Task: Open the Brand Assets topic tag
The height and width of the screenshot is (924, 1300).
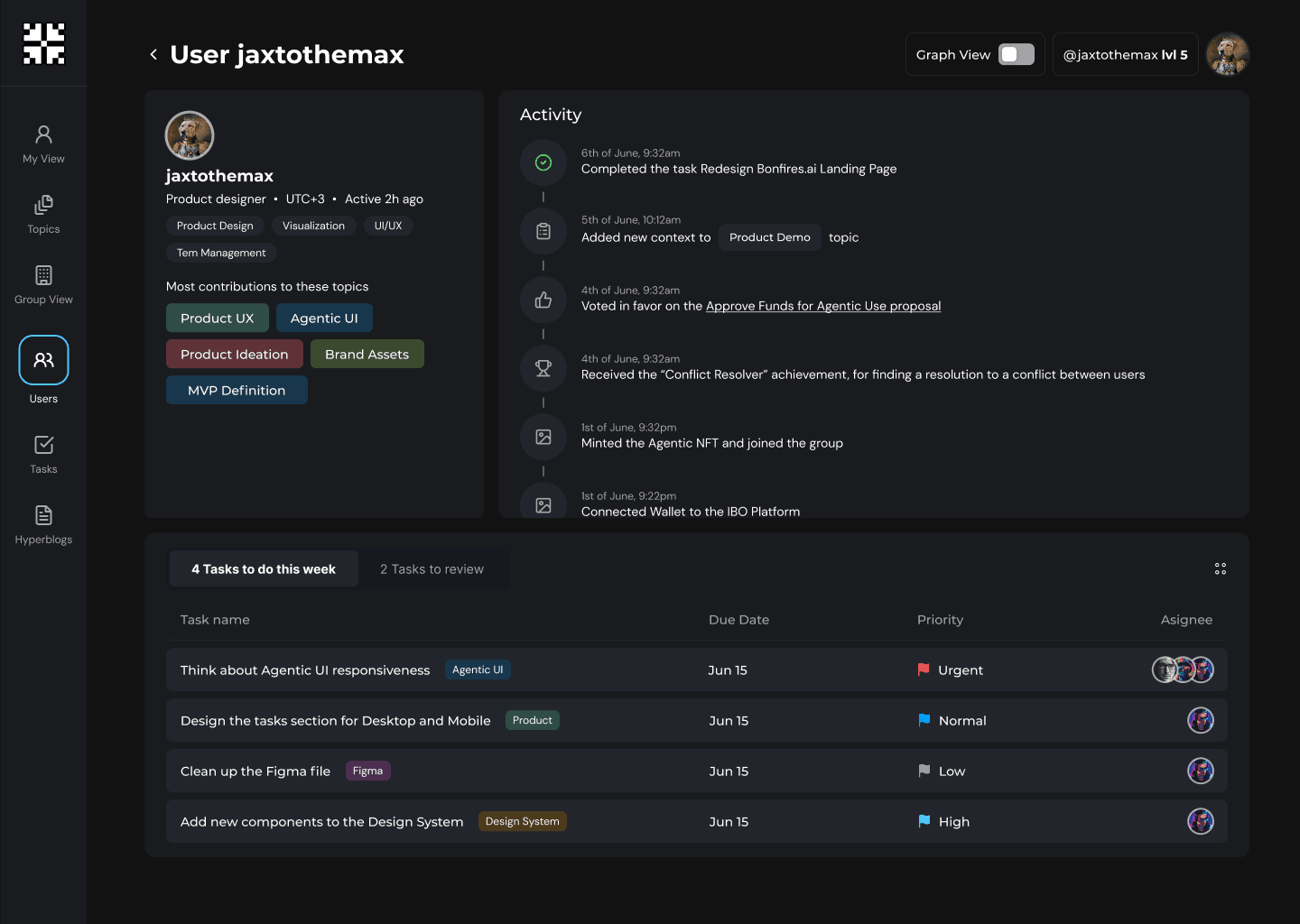Action: point(367,354)
